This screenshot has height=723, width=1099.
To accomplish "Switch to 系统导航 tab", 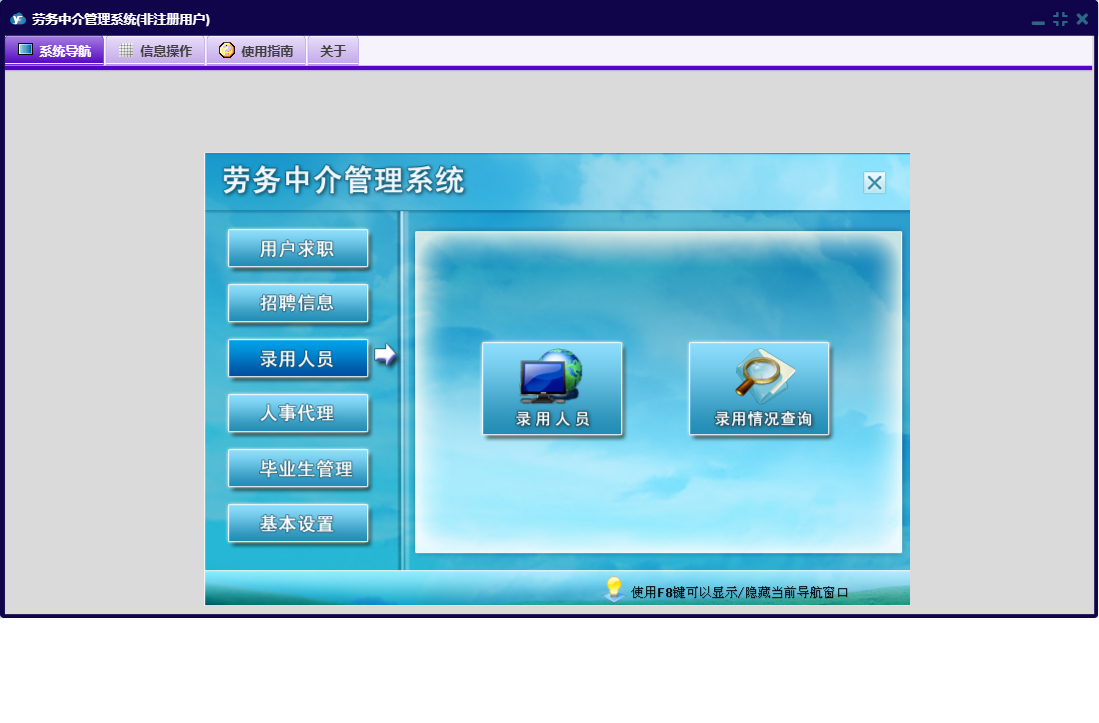I will click(55, 50).
